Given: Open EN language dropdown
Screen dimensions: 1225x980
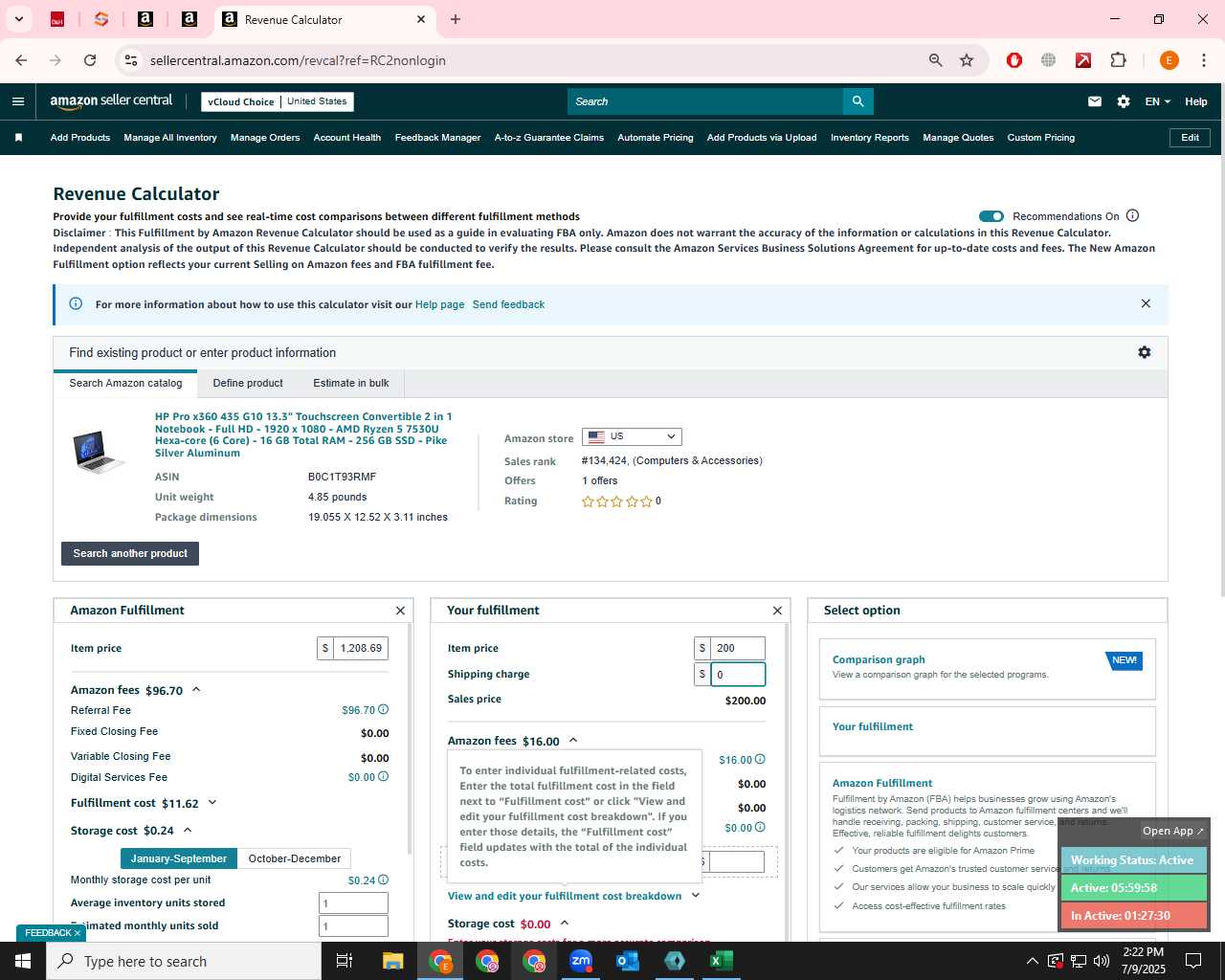Looking at the screenshot, I should click(x=1157, y=101).
